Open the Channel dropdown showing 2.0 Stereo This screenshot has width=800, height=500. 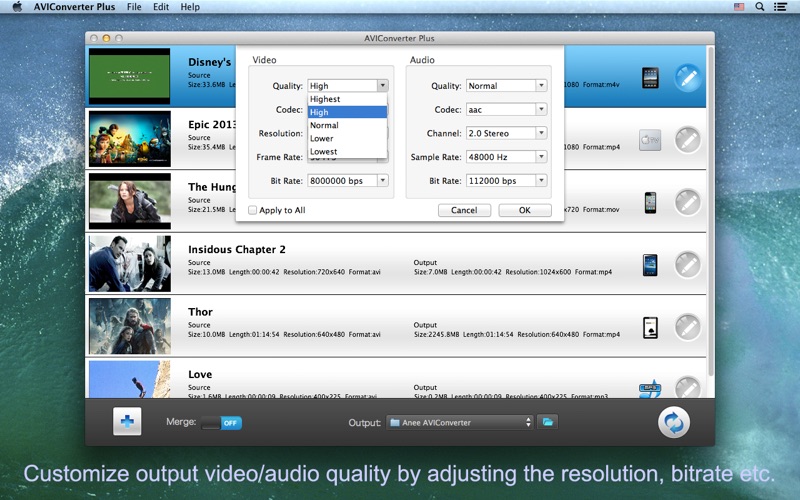[506, 133]
